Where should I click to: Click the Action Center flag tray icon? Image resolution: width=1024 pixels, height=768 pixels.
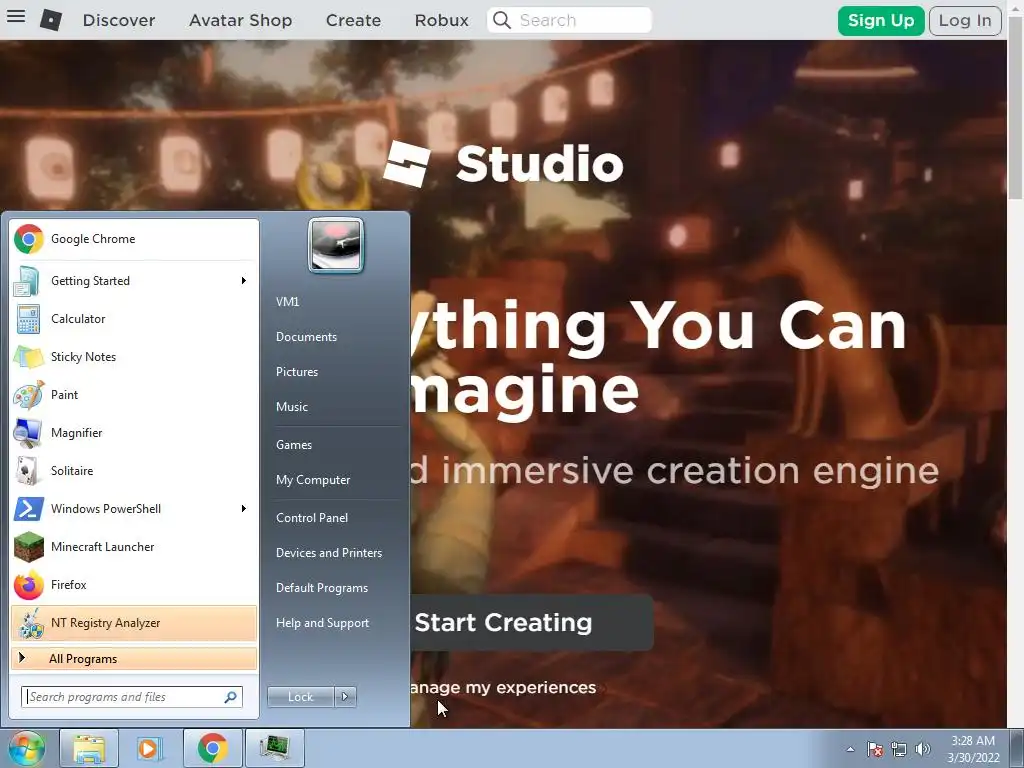[x=875, y=749]
